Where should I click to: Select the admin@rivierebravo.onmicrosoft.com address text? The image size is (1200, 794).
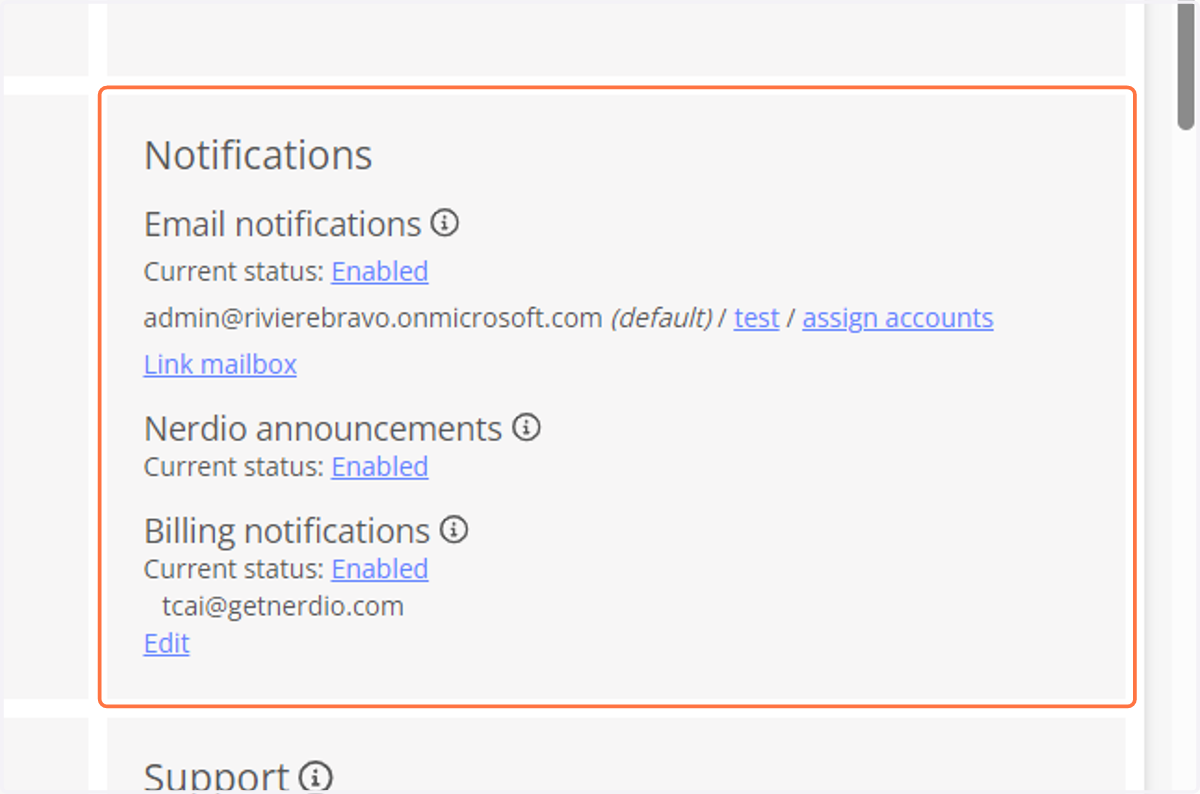coord(374,318)
